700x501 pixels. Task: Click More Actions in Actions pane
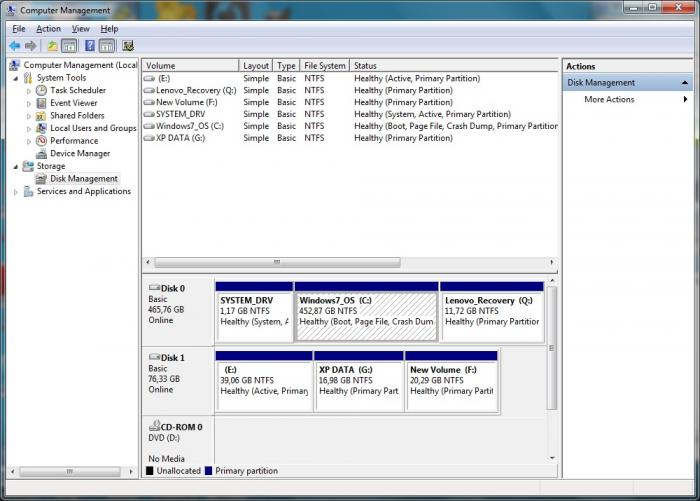[x=609, y=99]
